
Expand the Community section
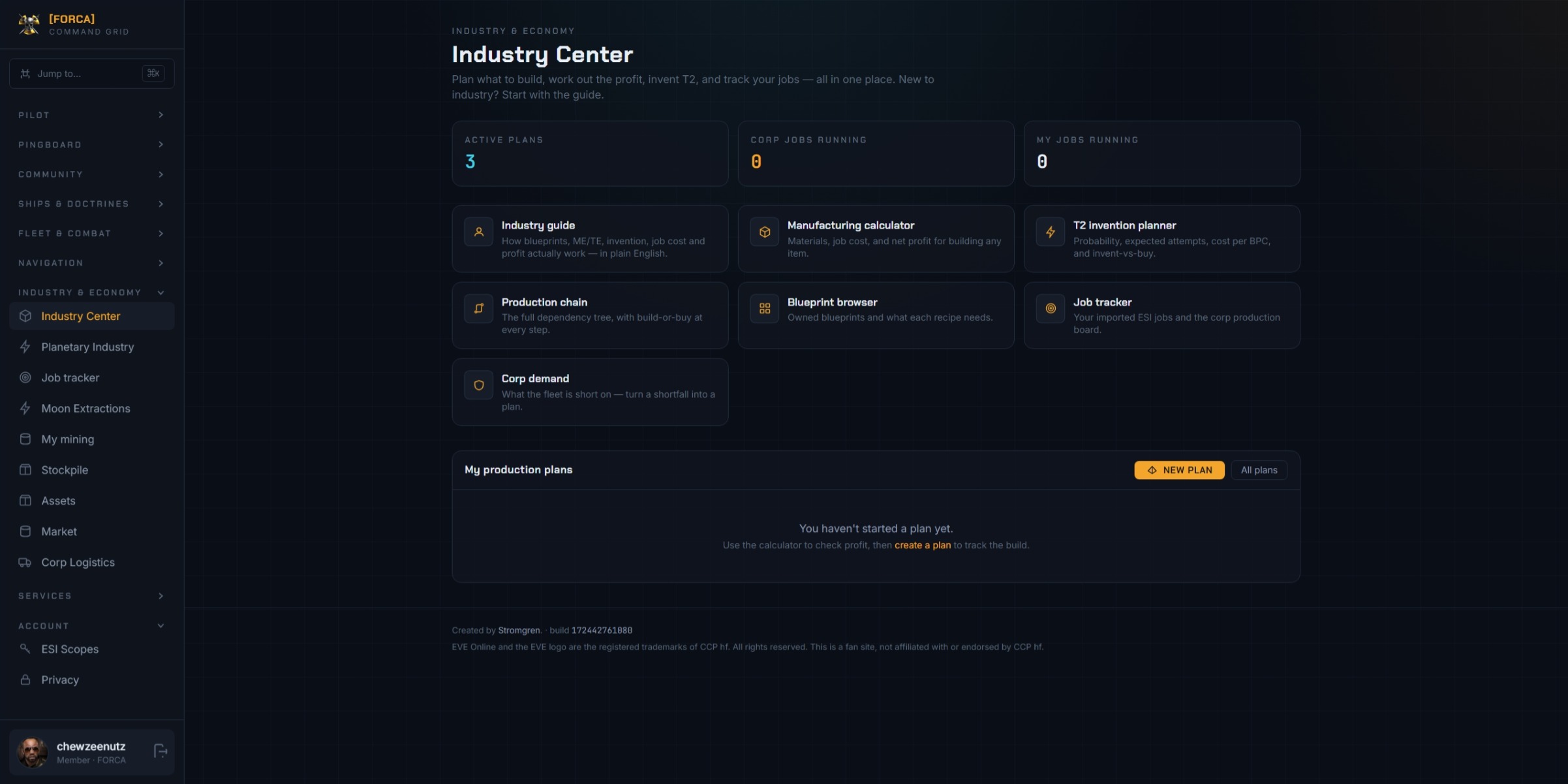tap(91, 174)
